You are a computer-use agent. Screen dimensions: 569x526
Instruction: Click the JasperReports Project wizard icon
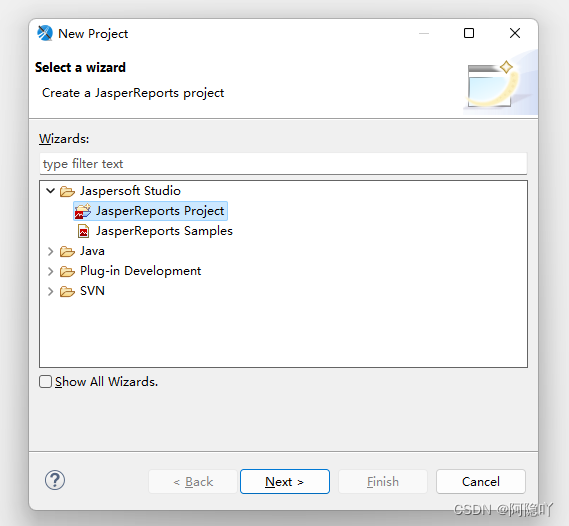click(x=83, y=211)
